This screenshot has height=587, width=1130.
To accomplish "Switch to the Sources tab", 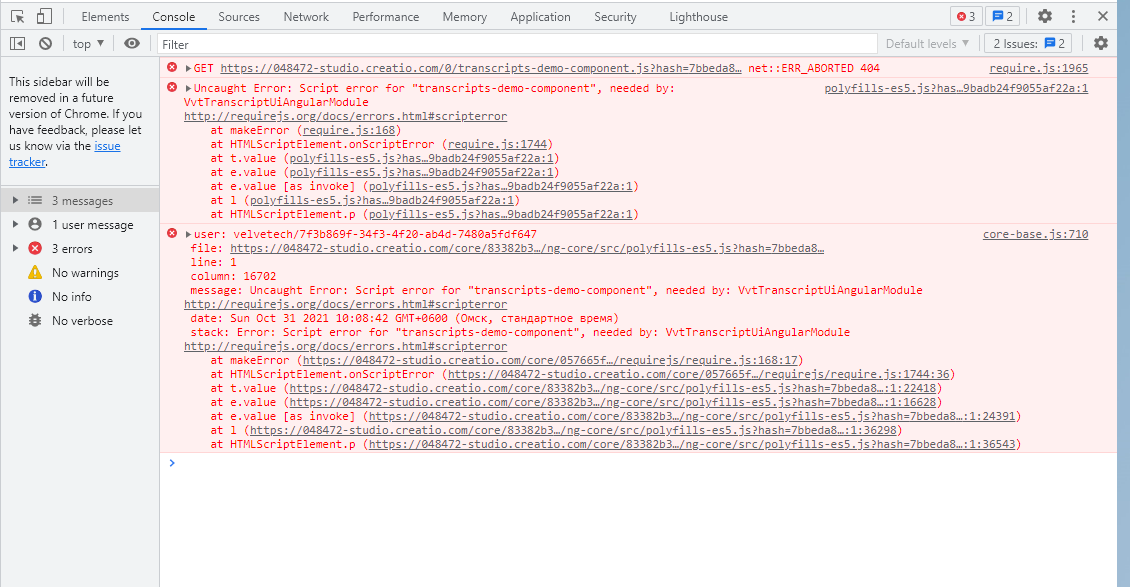I will pos(239,17).
